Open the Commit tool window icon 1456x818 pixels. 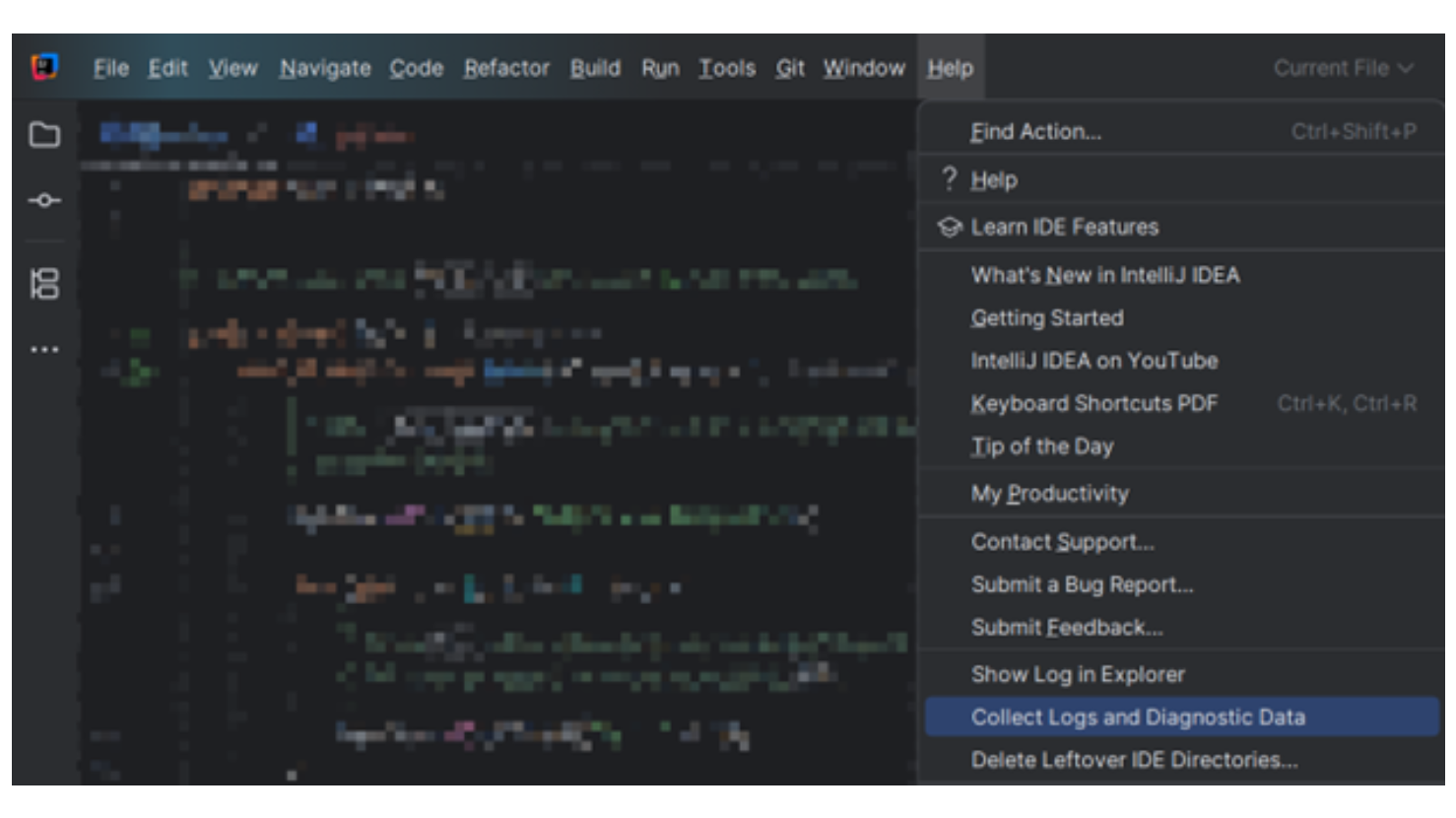44,200
